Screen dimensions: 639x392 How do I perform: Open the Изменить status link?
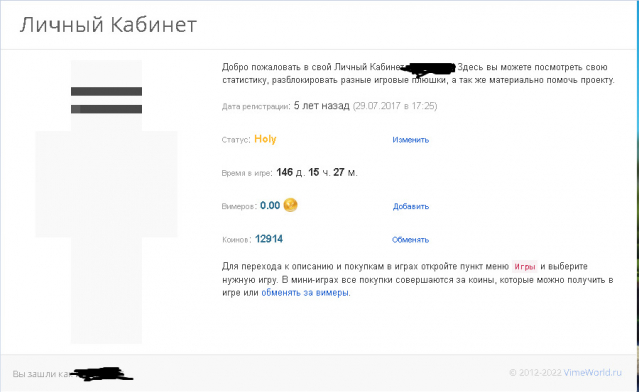(410, 140)
